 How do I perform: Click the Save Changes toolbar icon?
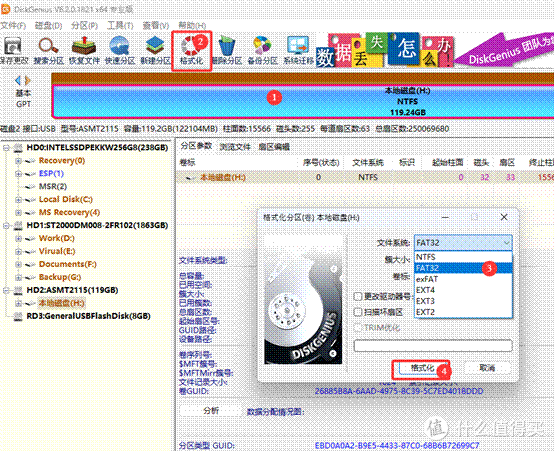tap(13, 50)
